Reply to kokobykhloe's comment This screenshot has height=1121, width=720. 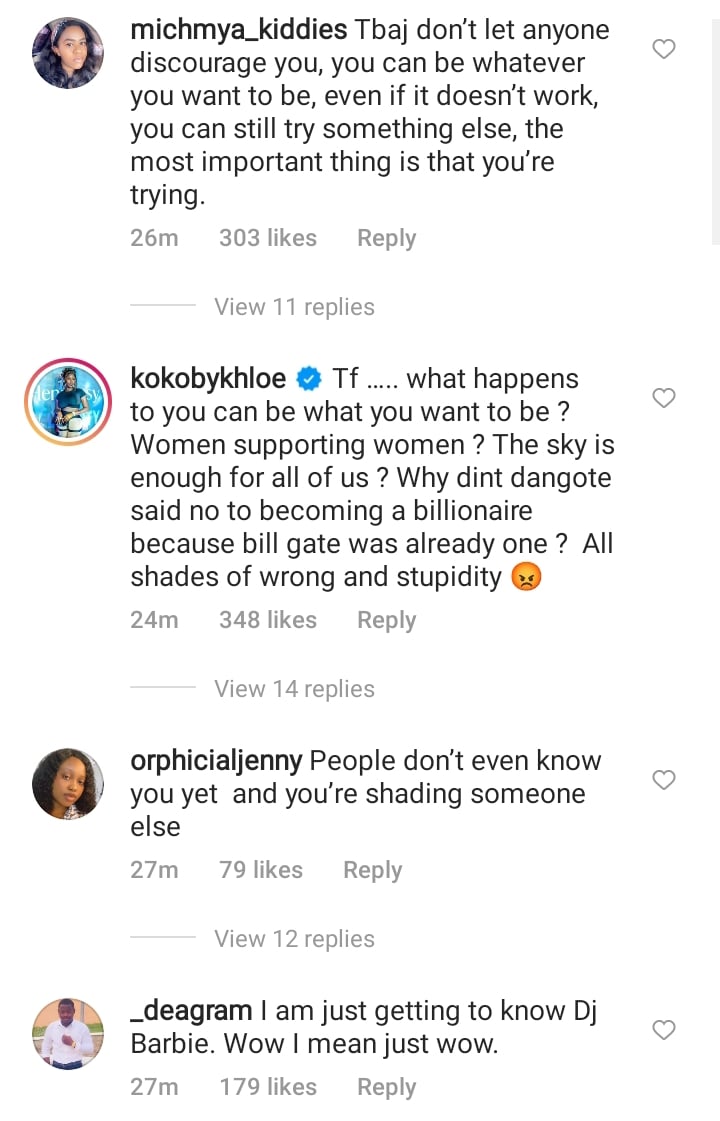point(386,620)
